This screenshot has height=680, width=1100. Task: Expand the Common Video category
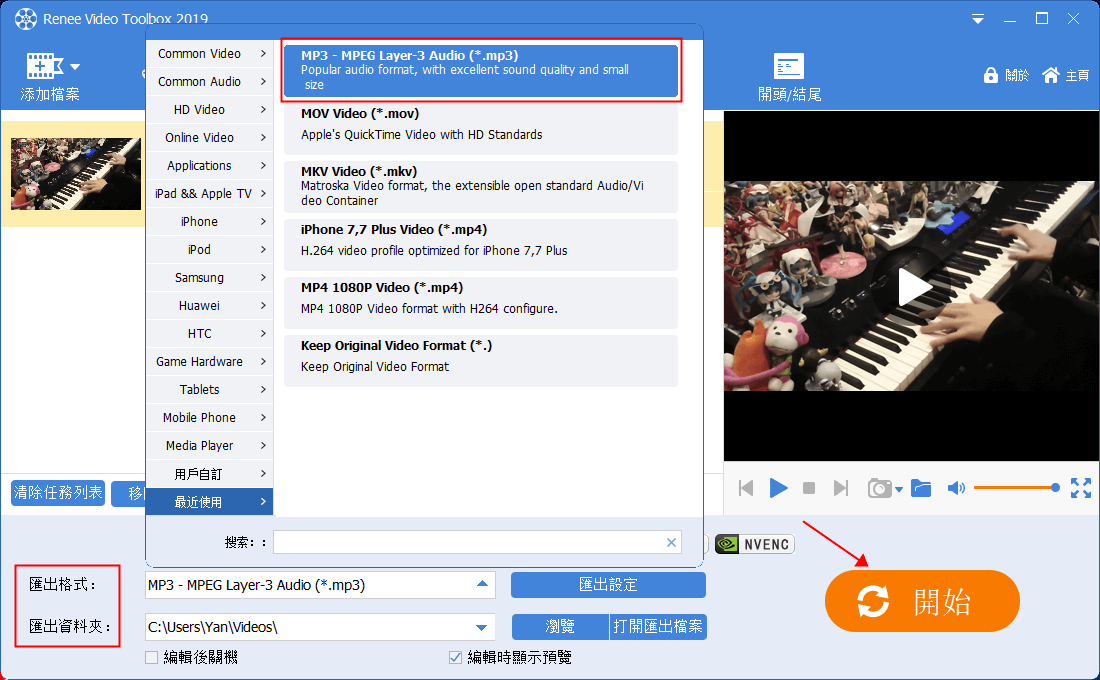[210, 53]
